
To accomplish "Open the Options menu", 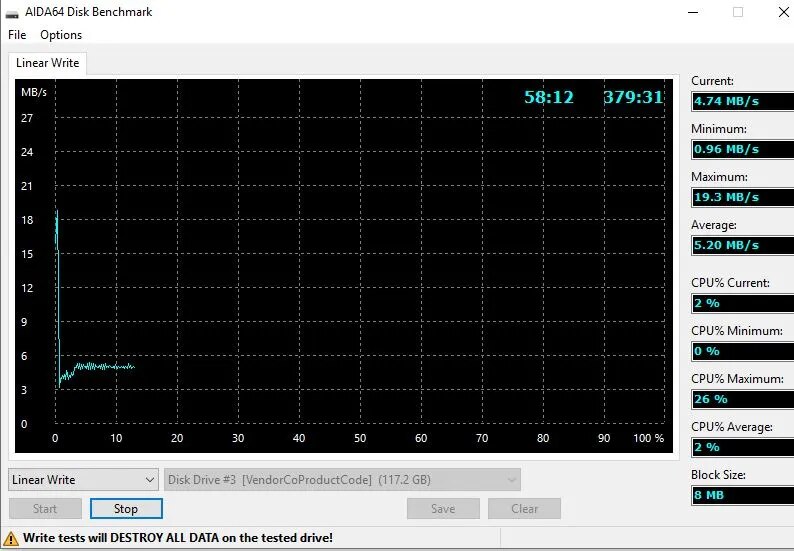I will click(x=61, y=35).
